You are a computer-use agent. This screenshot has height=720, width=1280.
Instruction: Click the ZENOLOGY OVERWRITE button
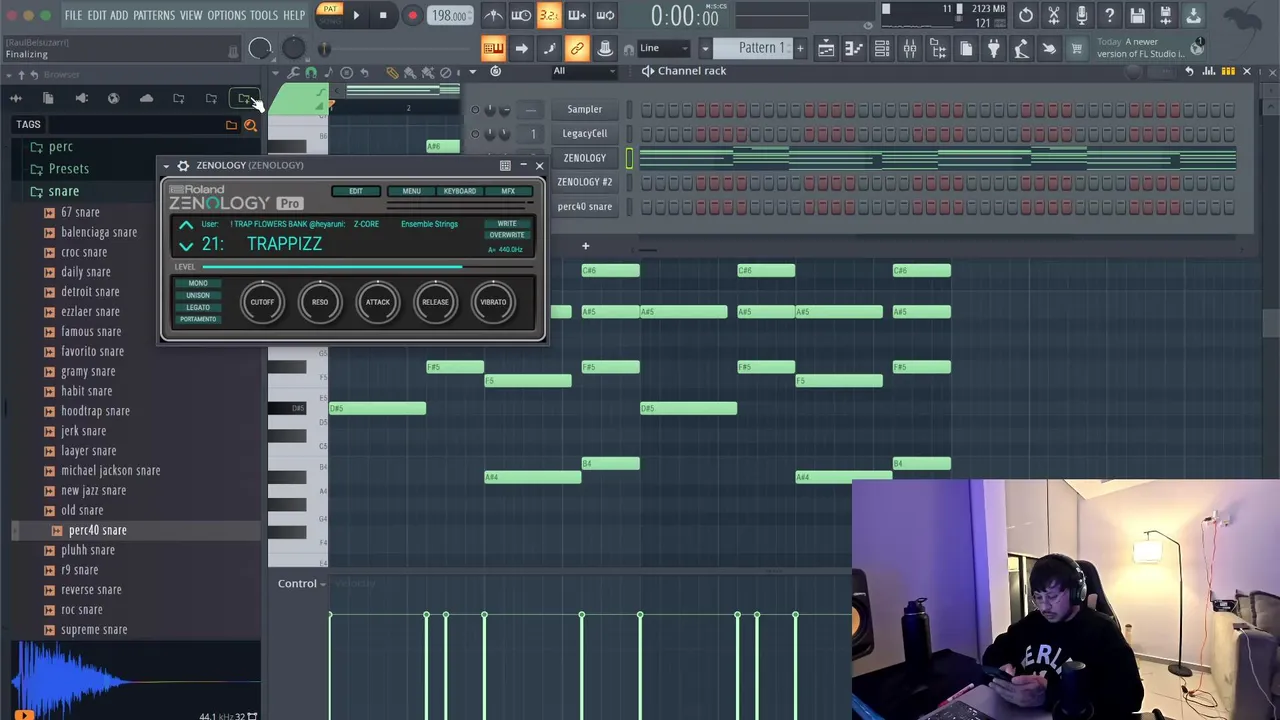(507, 235)
